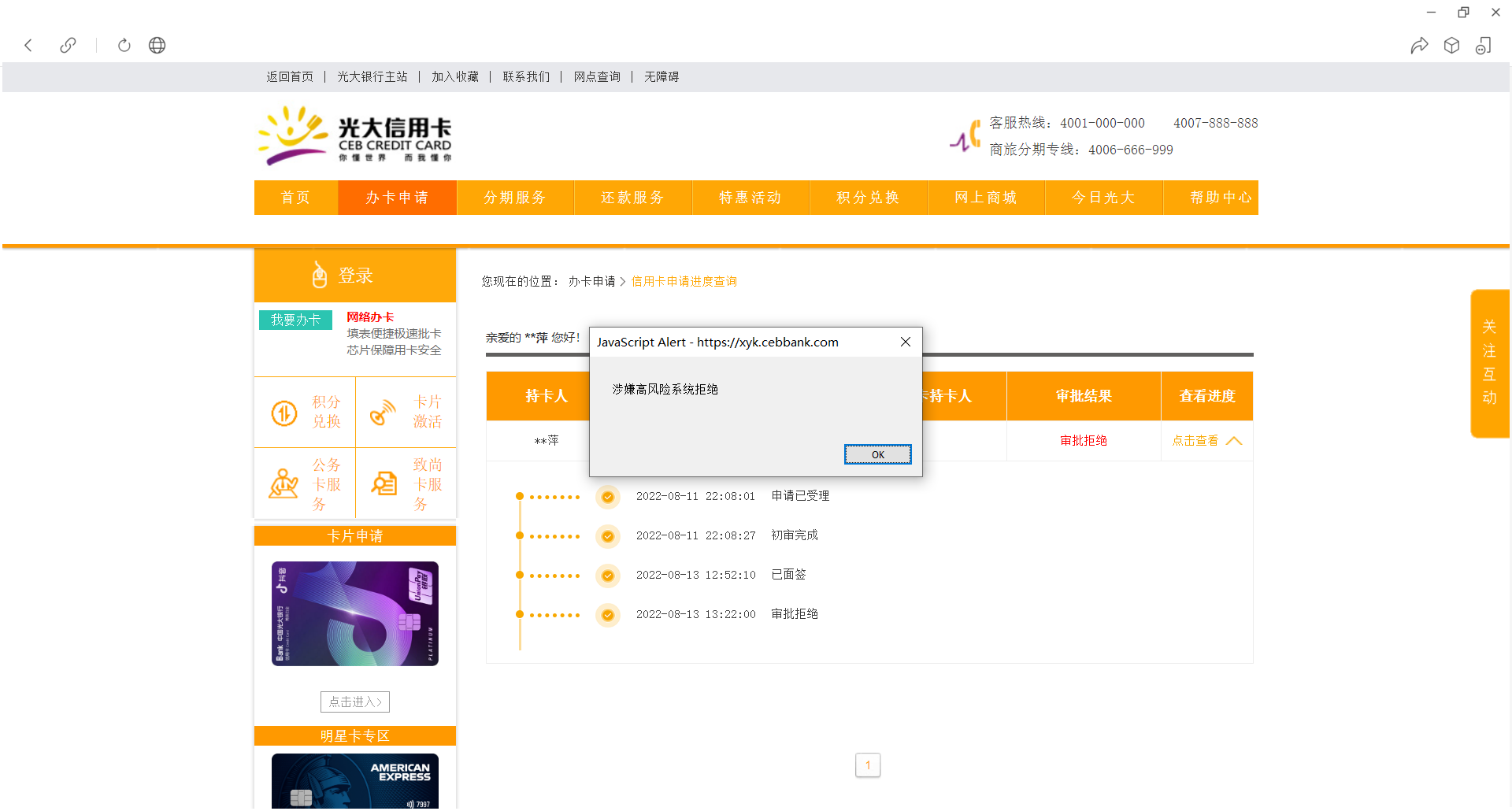Screen dimensions: 1512x811
Task: Click the hotline phone icon
Action: pyautogui.click(x=965, y=135)
